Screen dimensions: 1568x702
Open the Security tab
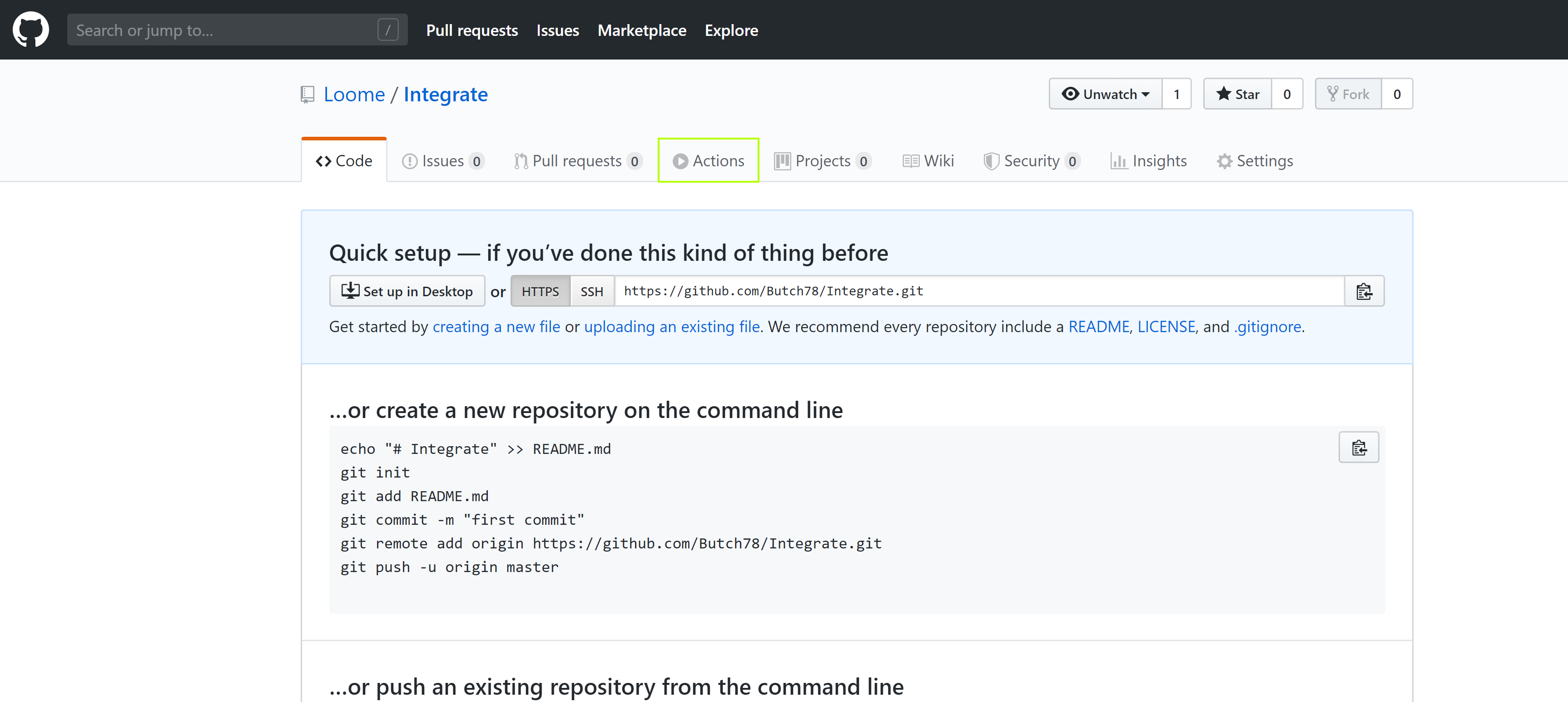tap(1032, 161)
